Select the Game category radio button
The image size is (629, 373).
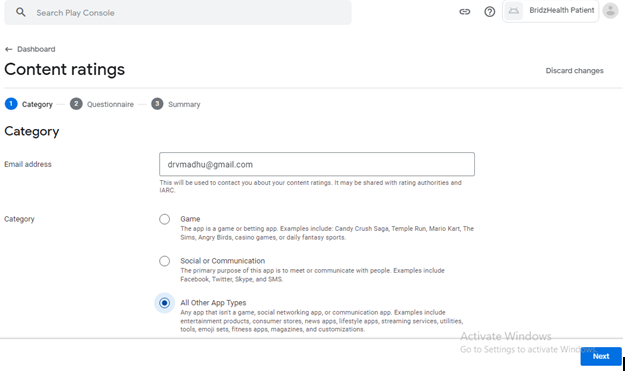coord(164,219)
